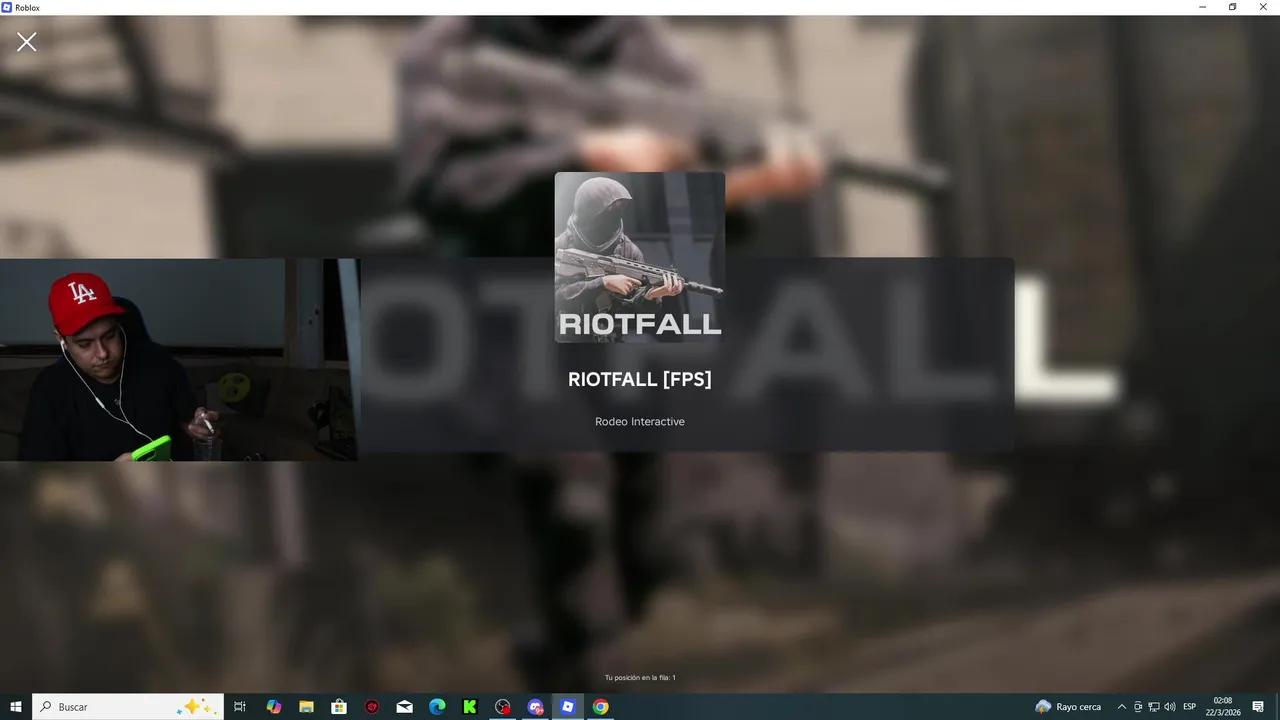This screenshot has width=1280, height=720.
Task: Click the webcam overlay of the streamer
Action: (x=180, y=360)
